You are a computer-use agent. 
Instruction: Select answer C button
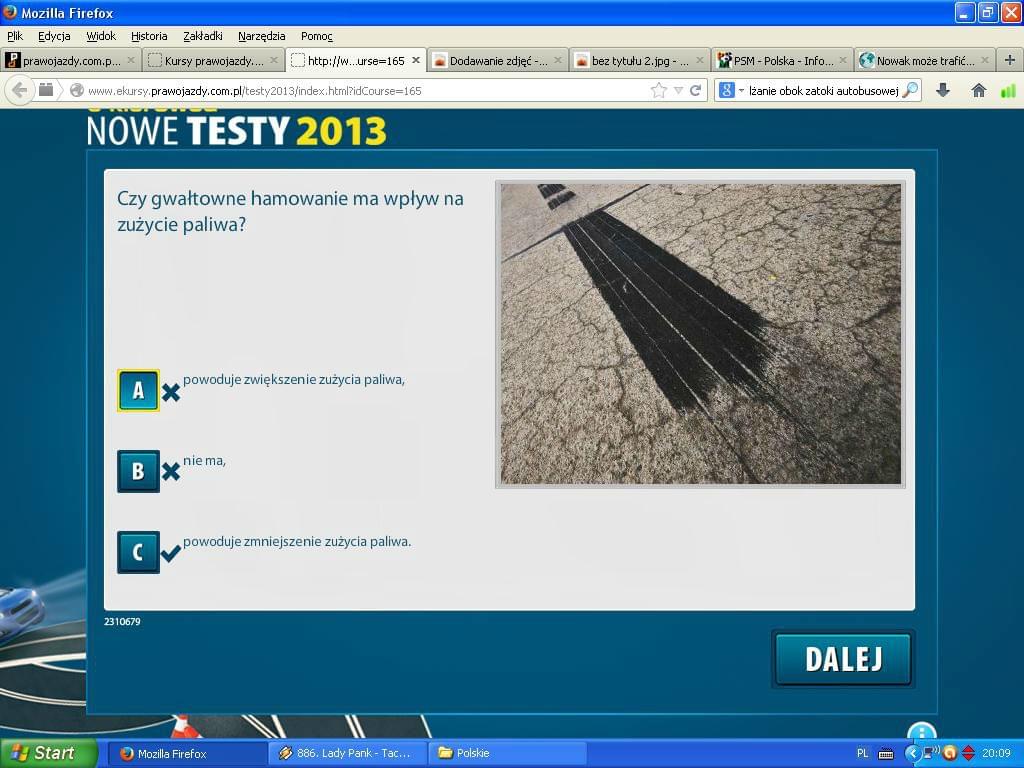pyautogui.click(x=138, y=552)
